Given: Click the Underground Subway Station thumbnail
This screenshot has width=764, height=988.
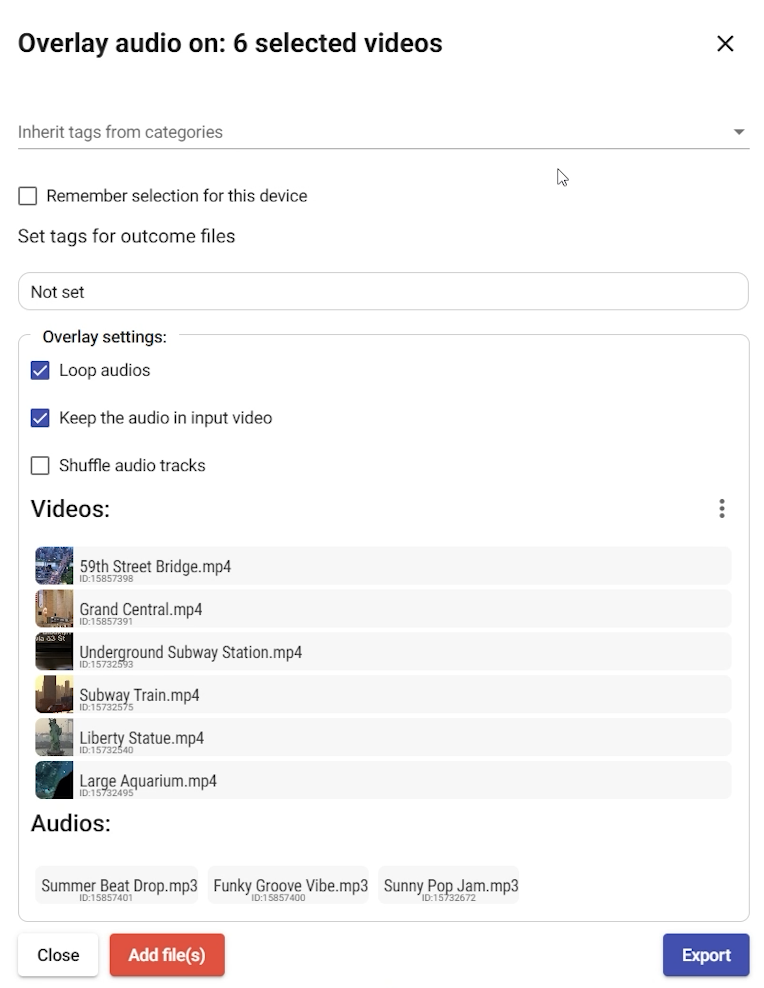Looking at the screenshot, I should tap(54, 652).
